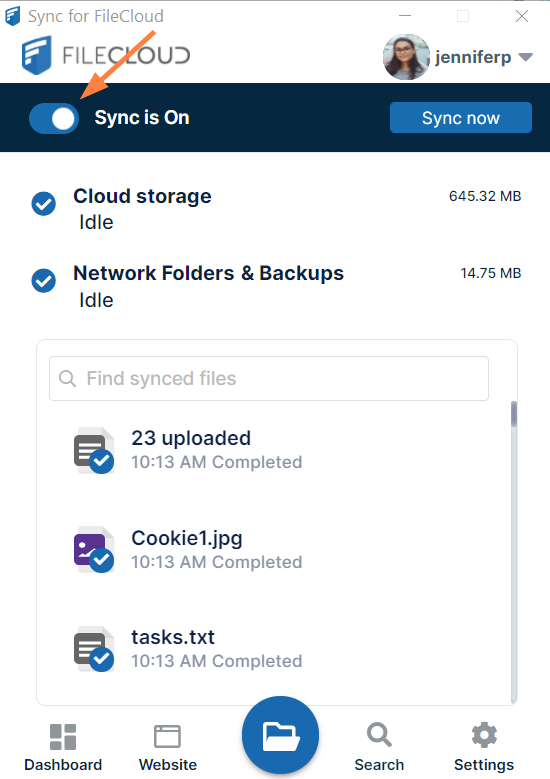
Task: Open the Website window icon
Action: [x=167, y=736]
